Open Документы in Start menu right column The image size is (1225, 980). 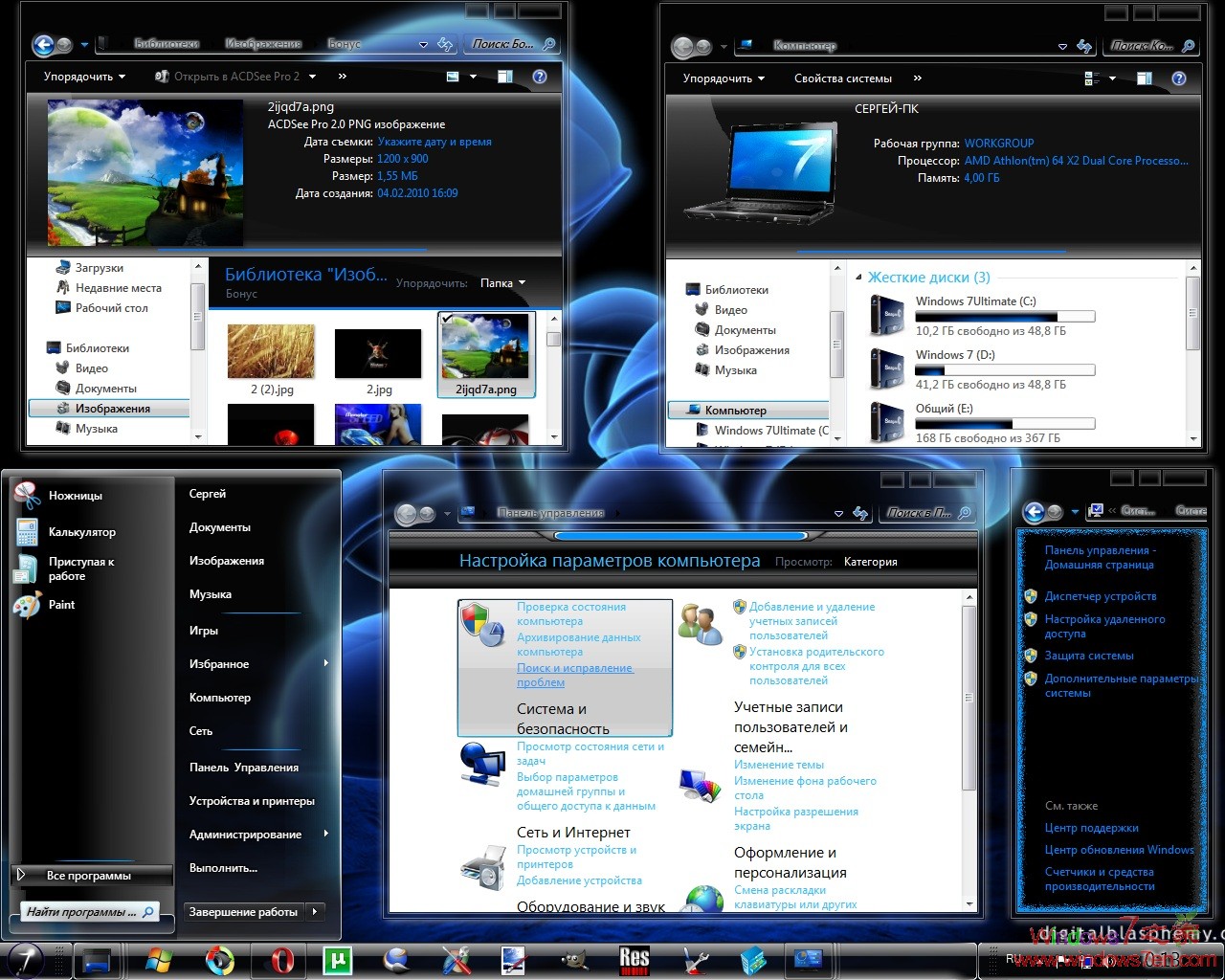[220, 527]
